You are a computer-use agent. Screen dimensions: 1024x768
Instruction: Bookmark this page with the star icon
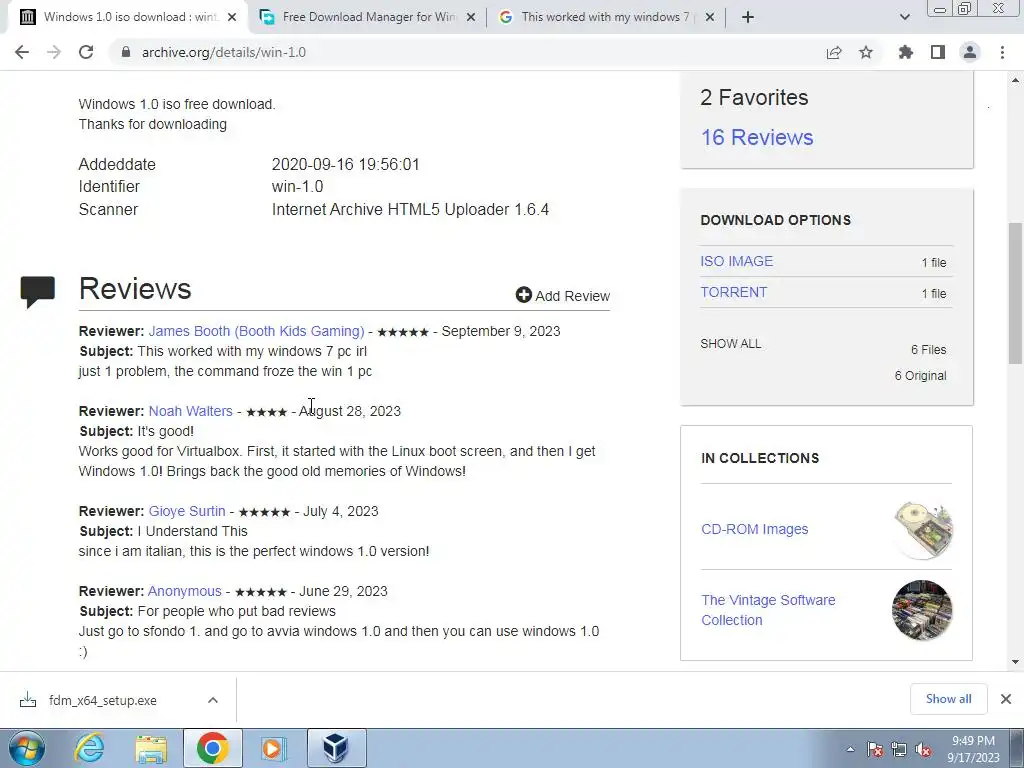[866, 52]
